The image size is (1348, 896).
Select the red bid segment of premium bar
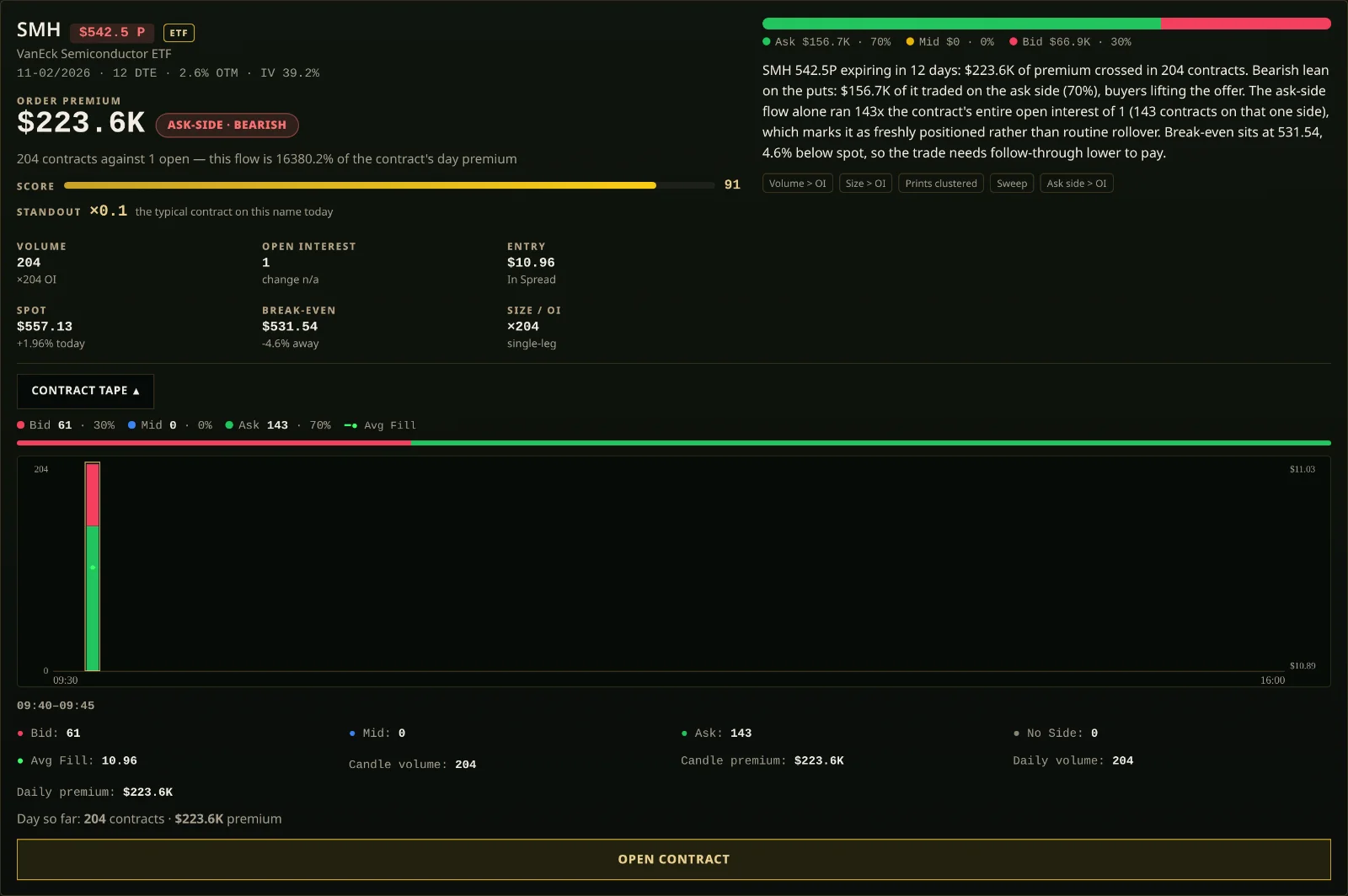coord(1246,24)
